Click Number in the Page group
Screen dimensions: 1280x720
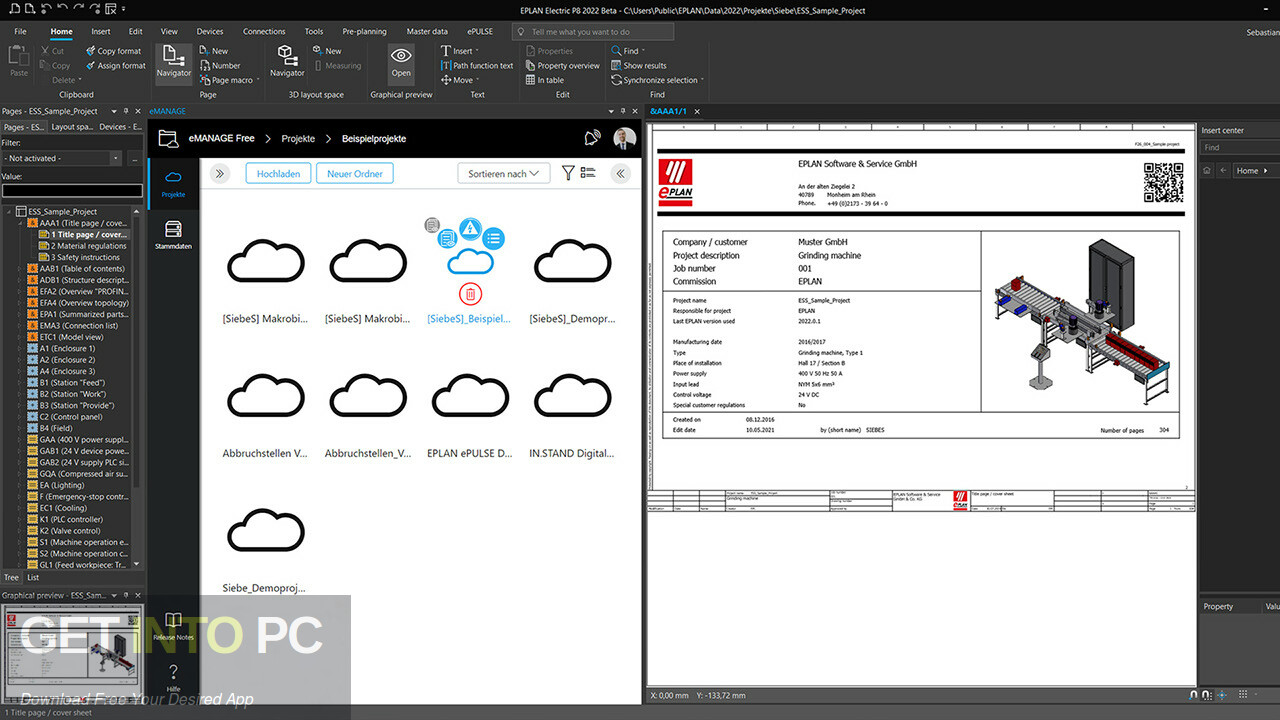point(219,66)
